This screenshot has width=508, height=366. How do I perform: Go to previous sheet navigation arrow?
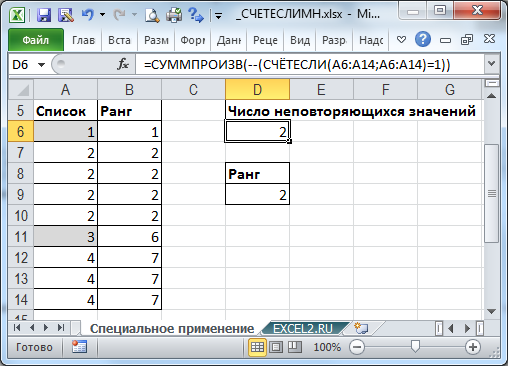(x=32, y=328)
